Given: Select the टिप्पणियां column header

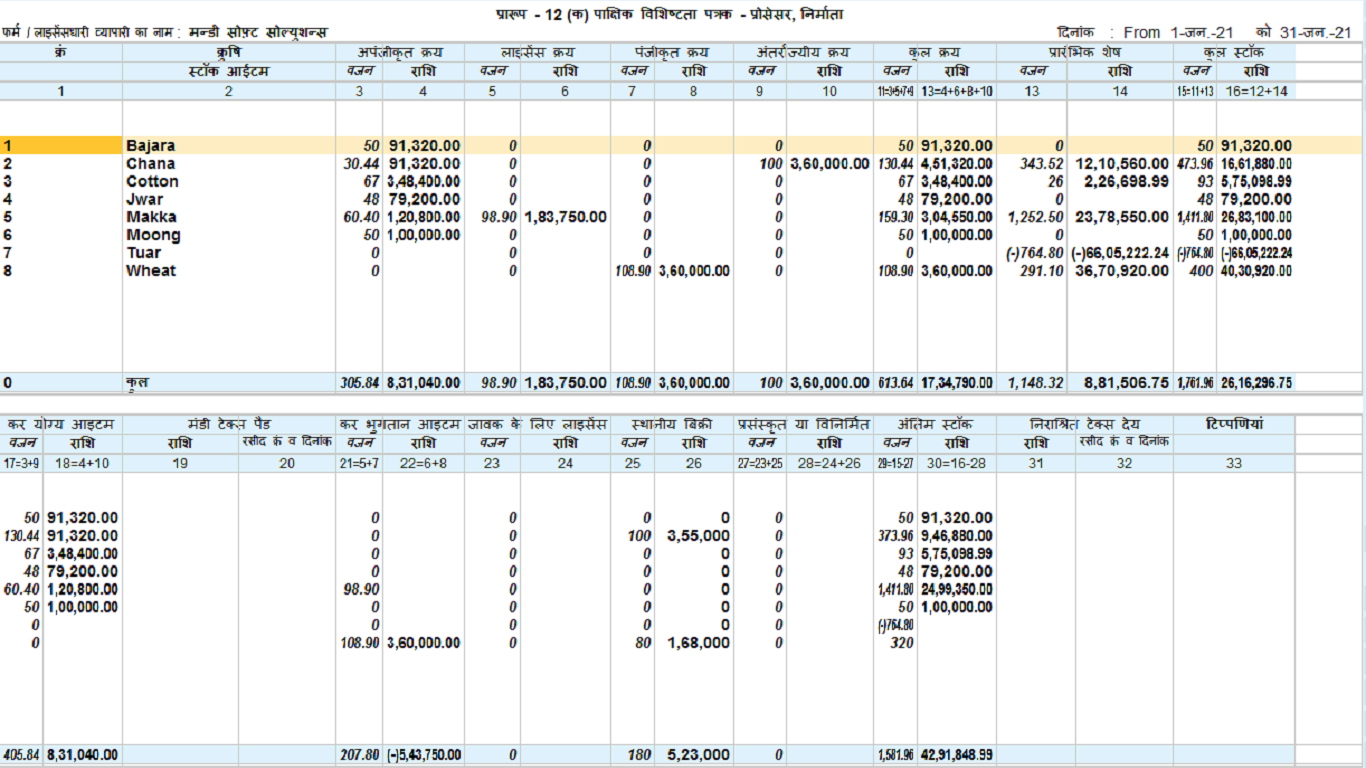Looking at the screenshot, I should pos(1234,425).
